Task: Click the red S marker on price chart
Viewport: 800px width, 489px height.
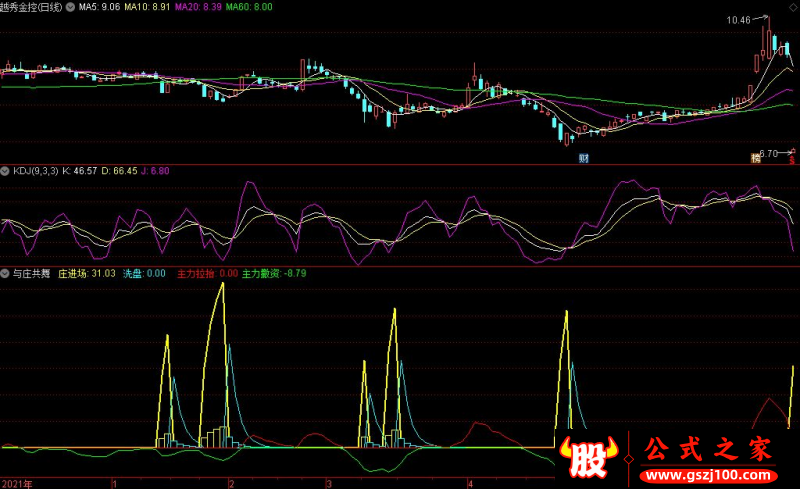Action: tap(791, 157)
